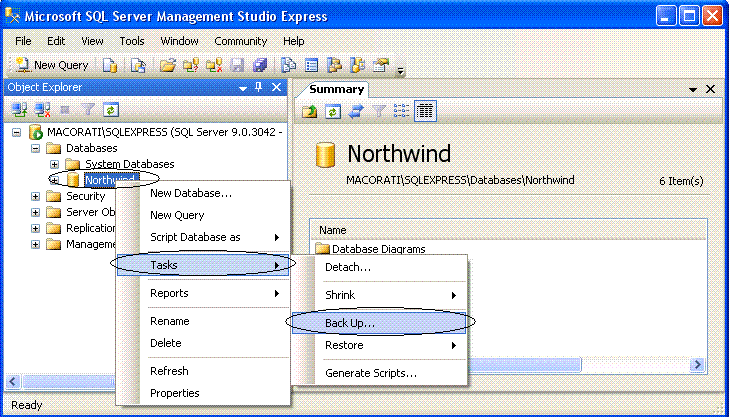Expand the Security folder node
Image resolution: width=729 pixels, height=417 pixels.
coord(35,197)
